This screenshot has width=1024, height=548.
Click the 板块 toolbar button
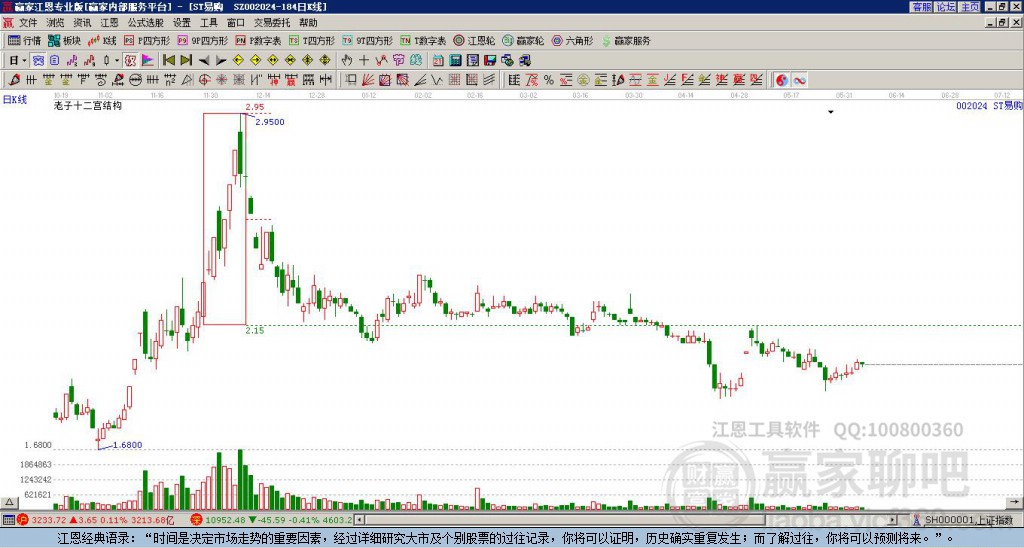click(x=65, y=40)
